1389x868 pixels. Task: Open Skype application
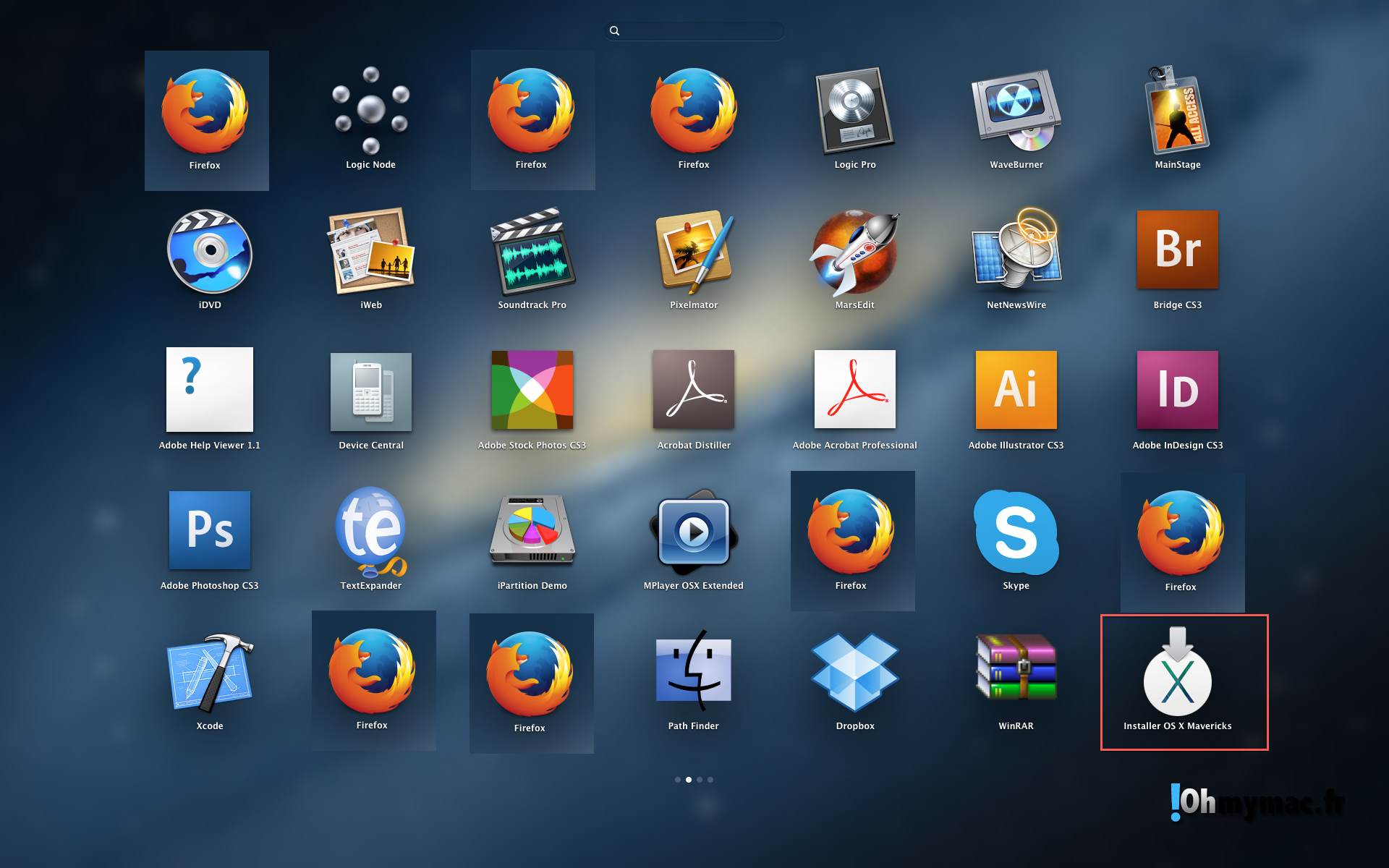(1016, 532)
